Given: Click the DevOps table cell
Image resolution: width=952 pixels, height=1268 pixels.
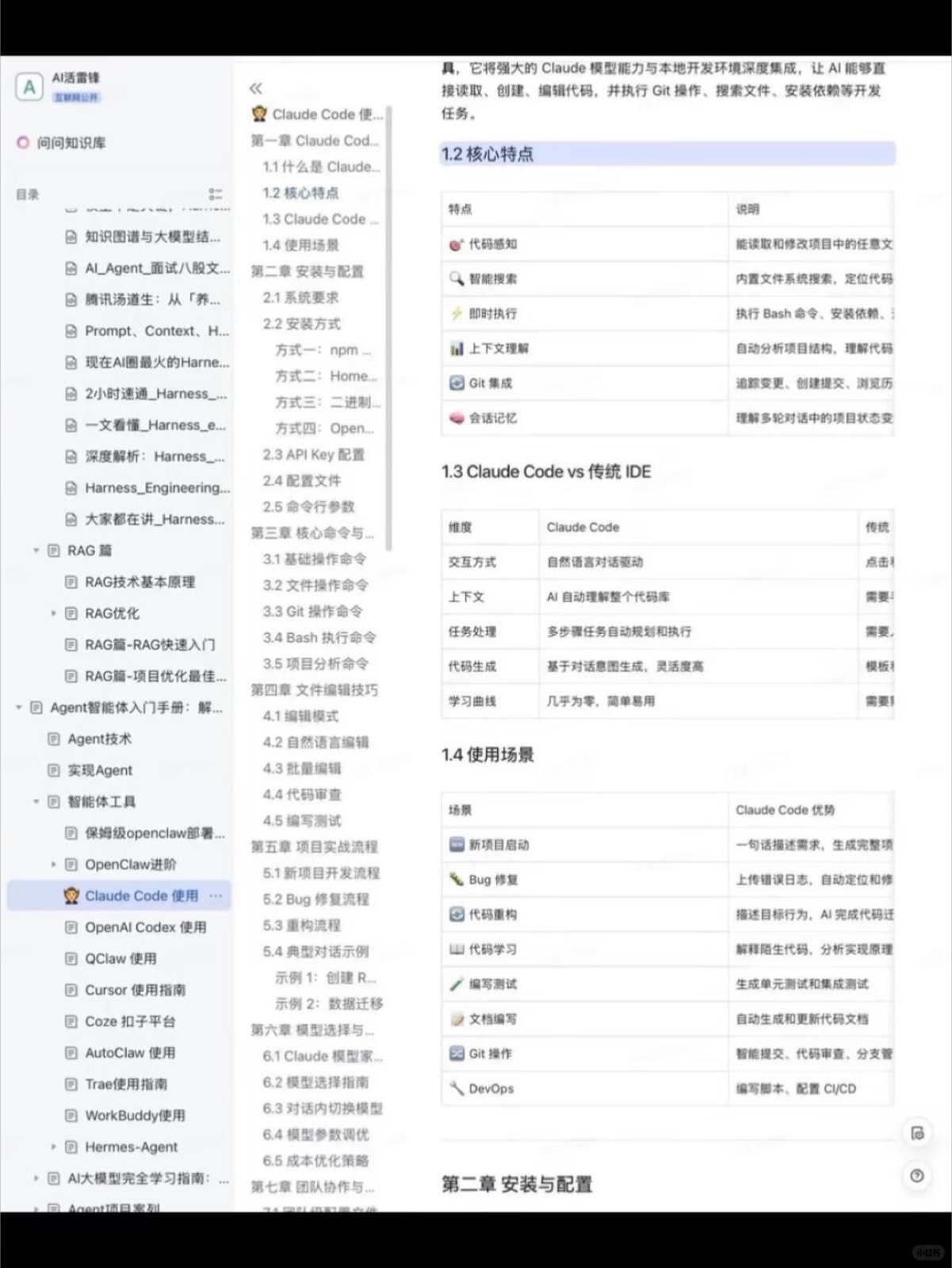Looking at the screenshot, I should click(584, 1089).
